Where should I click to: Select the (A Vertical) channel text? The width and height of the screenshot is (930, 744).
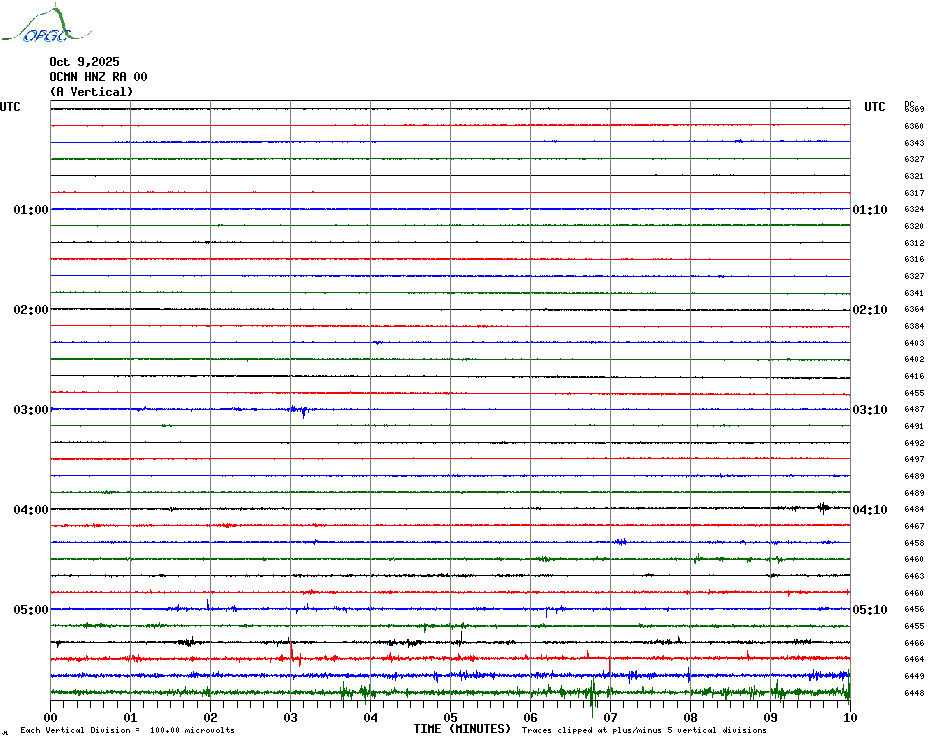pos(91,92)
